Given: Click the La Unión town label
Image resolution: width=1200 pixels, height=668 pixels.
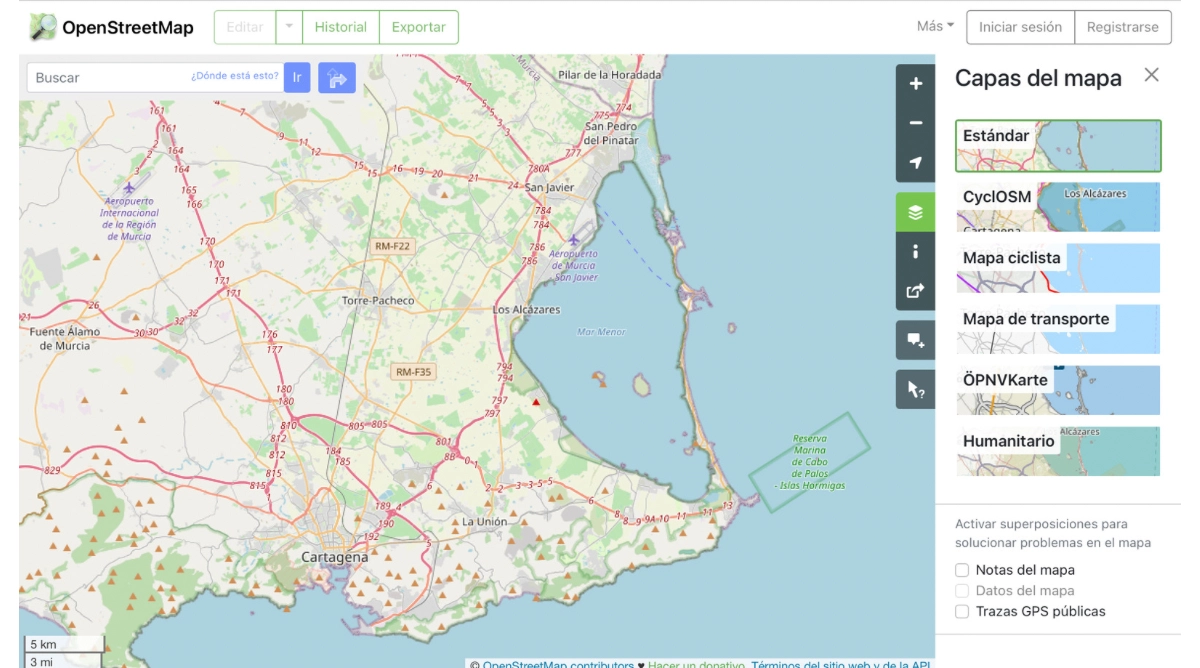Looking at the screenshot, I should (x=484, y=521).
